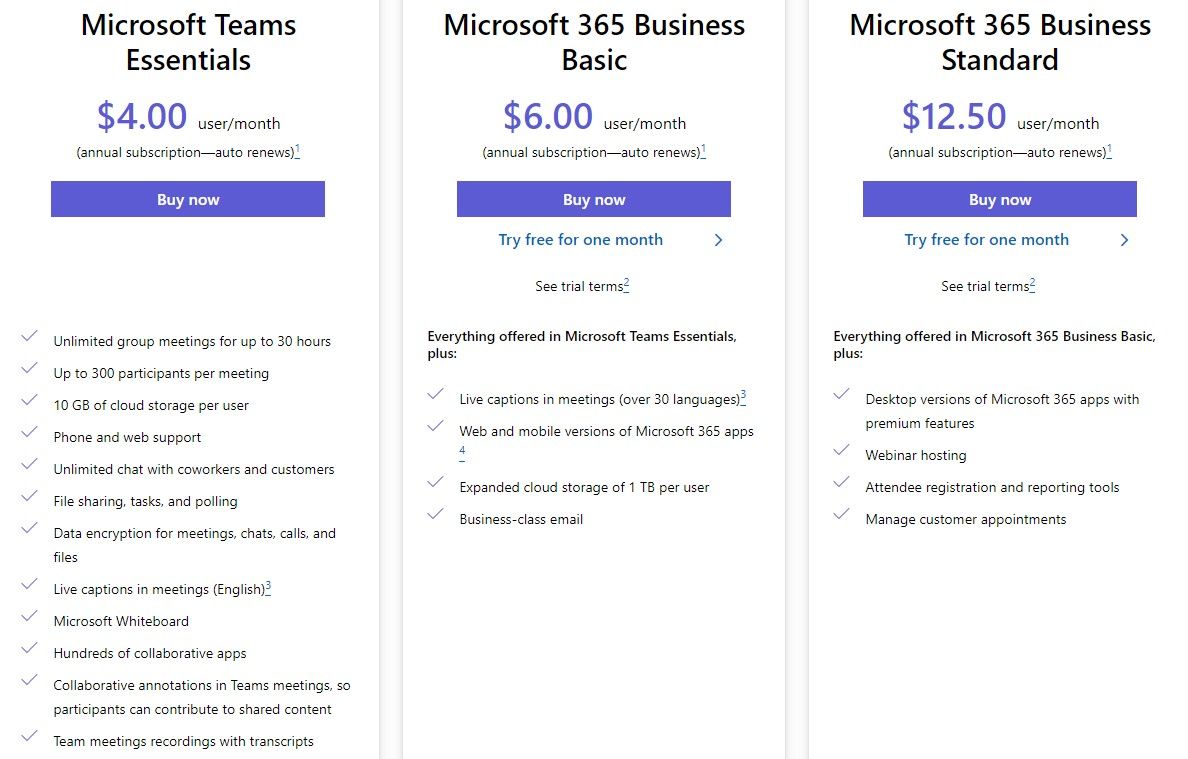Click the chevron next to Business Standard's trial offer
The width and height of the screenshot is (1188, 759).
click(x=1124, y=240)
